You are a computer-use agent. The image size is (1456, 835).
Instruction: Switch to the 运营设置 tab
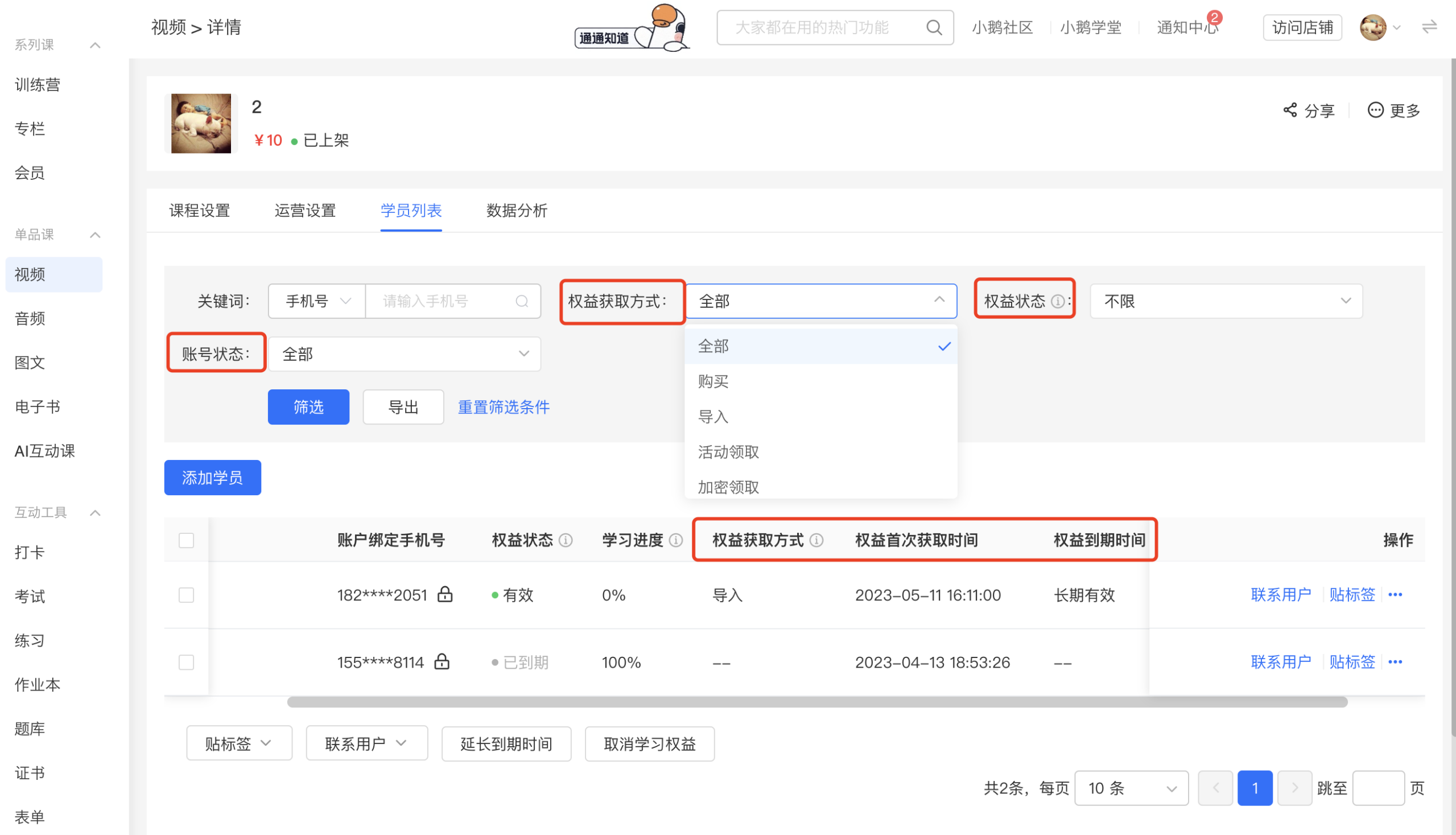[x=305, y=211]
